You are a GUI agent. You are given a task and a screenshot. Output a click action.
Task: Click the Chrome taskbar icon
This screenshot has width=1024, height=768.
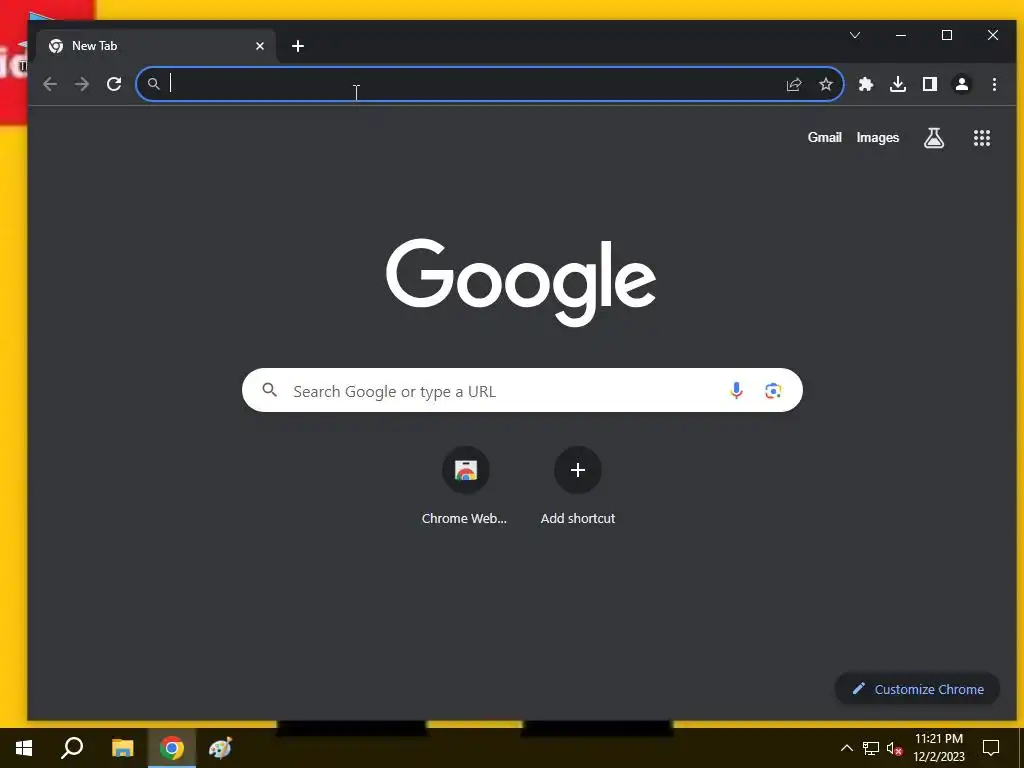click(172, 748)
